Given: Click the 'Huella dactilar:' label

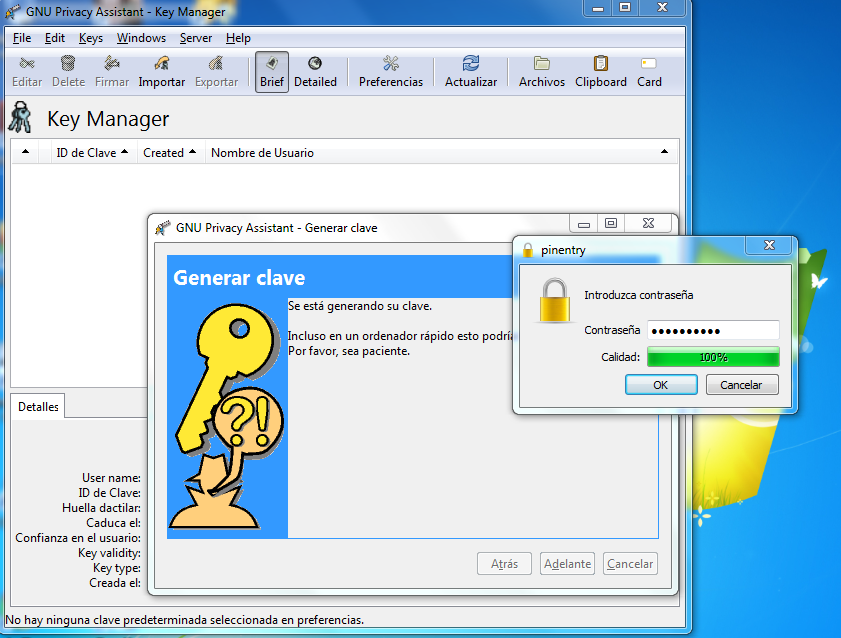Looking at the screenshot, I should (x=101, y=508).
